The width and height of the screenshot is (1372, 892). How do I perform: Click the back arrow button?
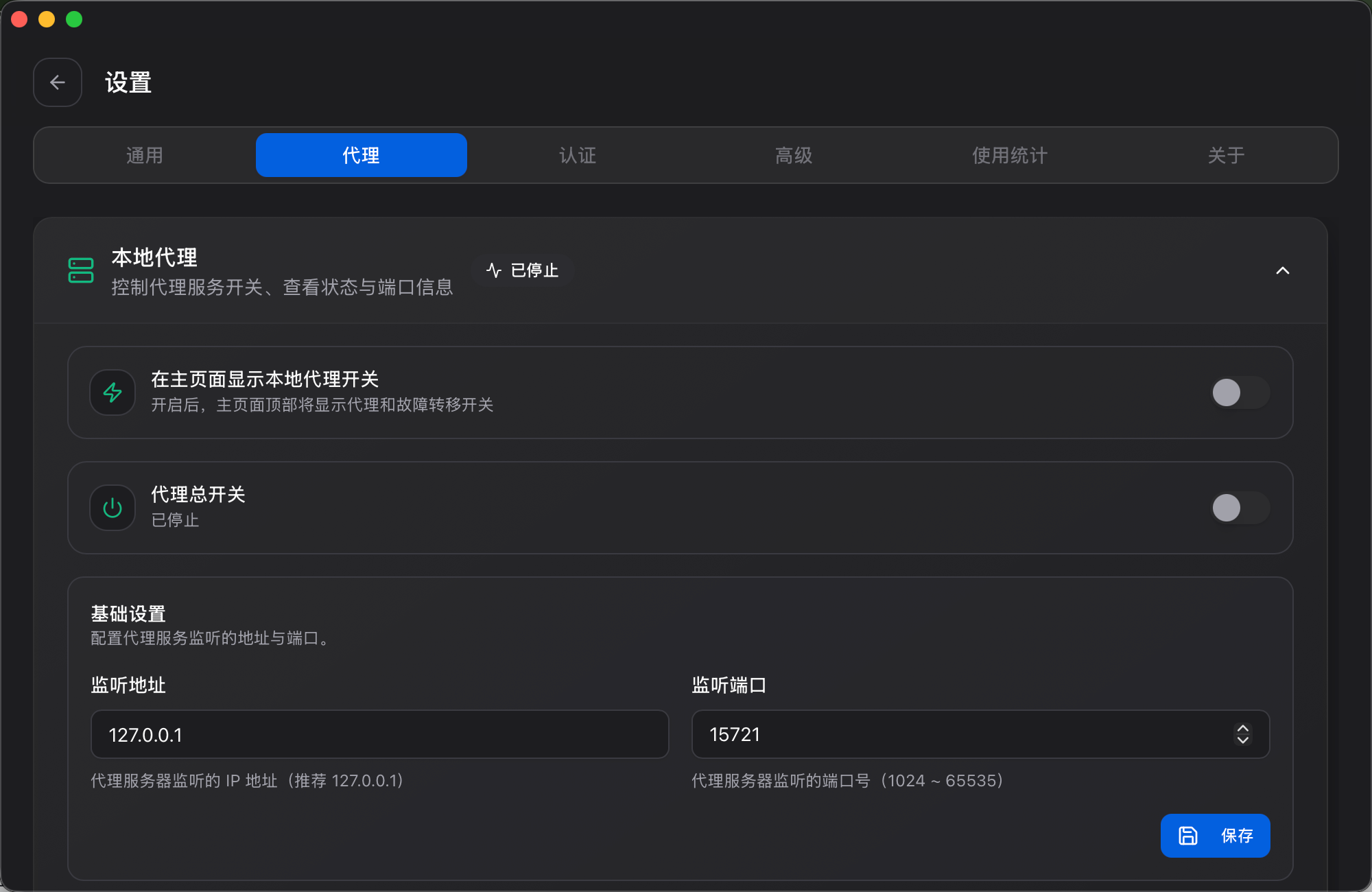(58, 82)
